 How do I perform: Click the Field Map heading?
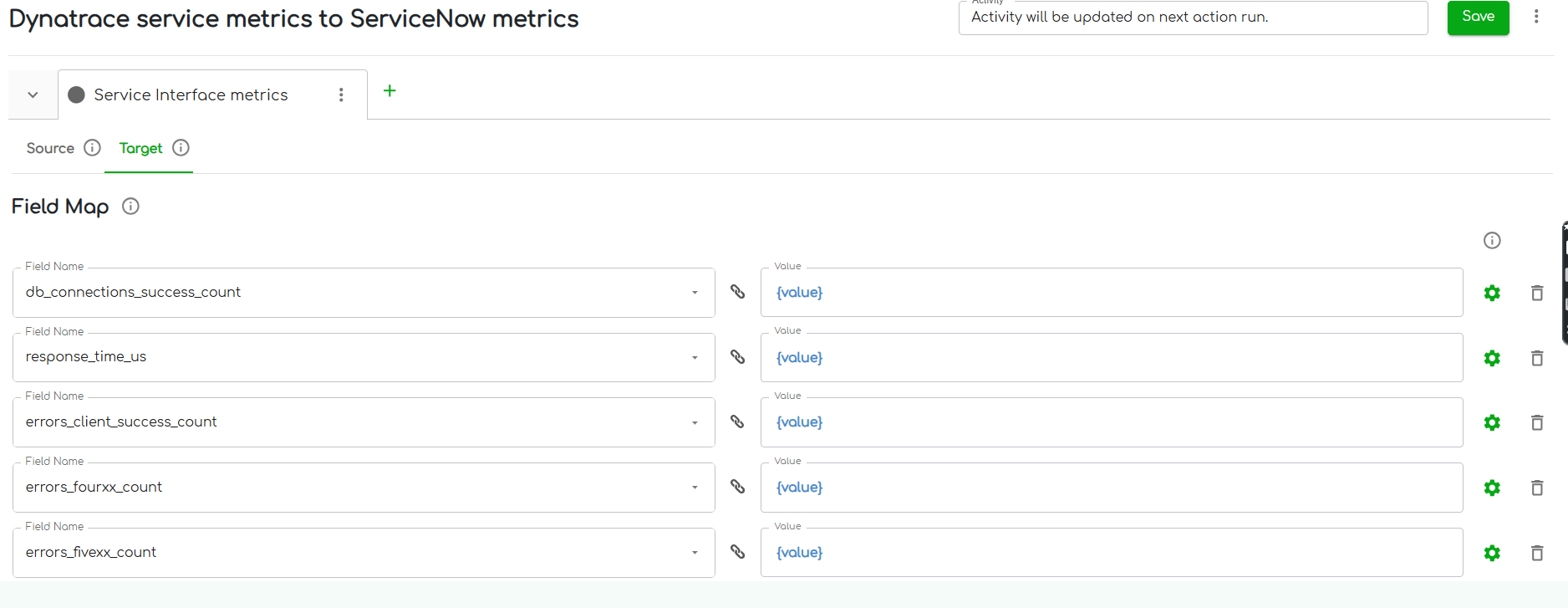[60, 207]
